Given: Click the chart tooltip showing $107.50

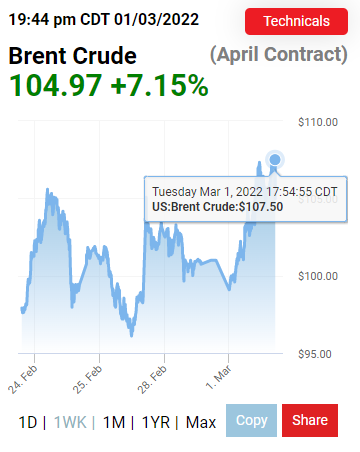Looking at the screenshot, I should (x=246, y=199).
